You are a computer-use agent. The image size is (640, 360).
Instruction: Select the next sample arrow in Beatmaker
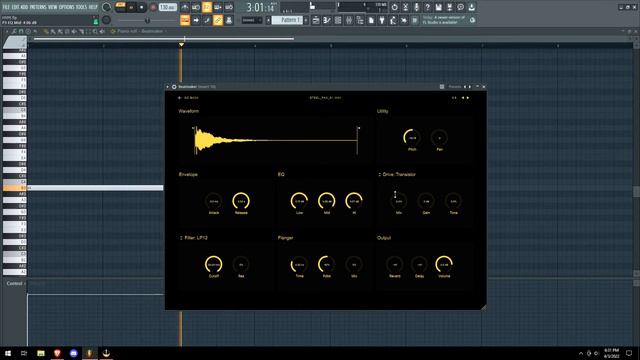coord(468,98)
